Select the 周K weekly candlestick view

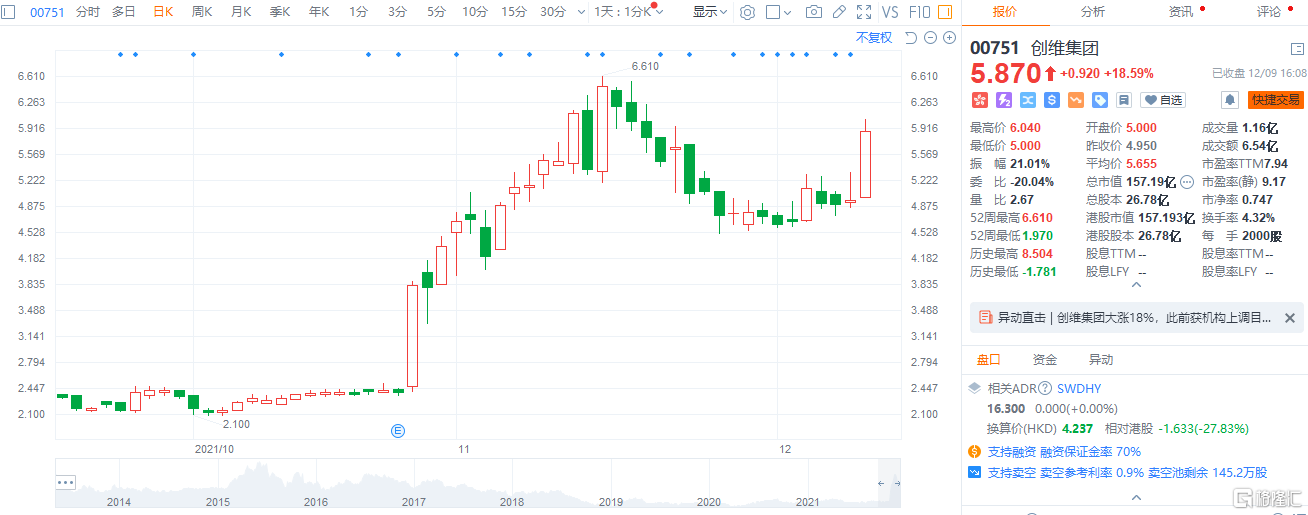click(x=201, y=12)
